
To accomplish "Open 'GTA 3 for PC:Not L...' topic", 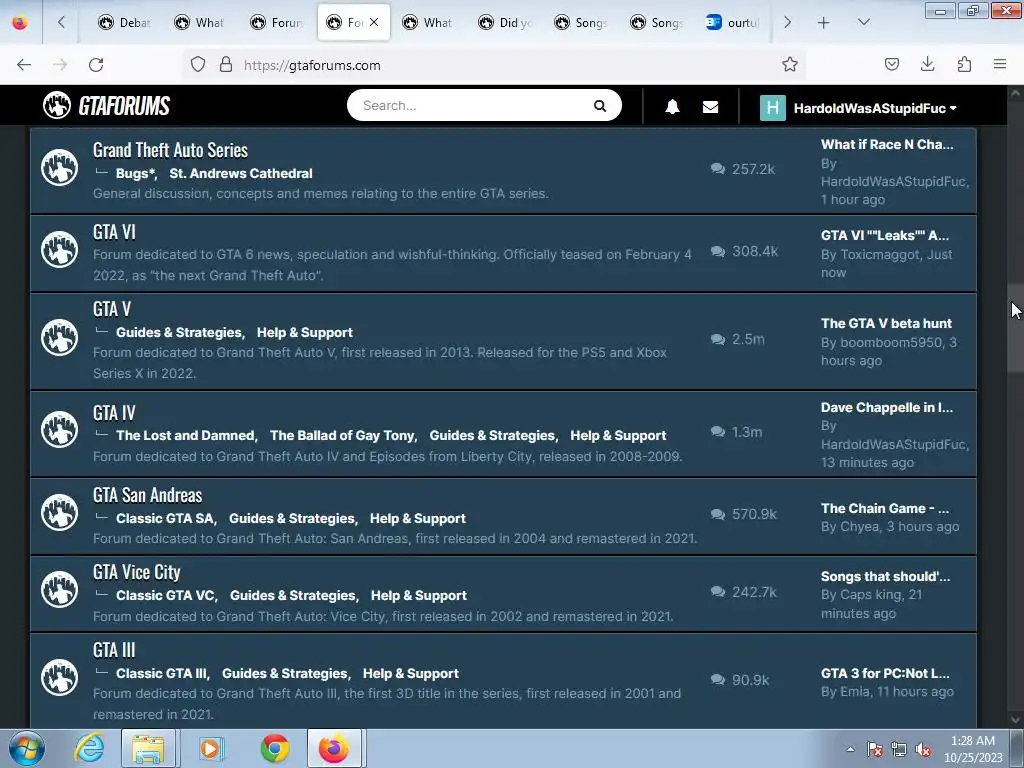I will click(885, 673).
